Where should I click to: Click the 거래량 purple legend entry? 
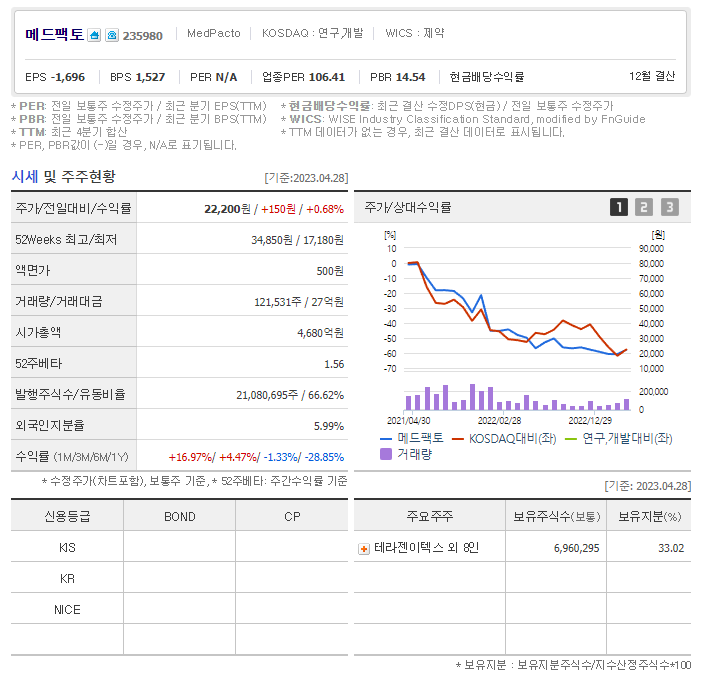click(406, 454)
